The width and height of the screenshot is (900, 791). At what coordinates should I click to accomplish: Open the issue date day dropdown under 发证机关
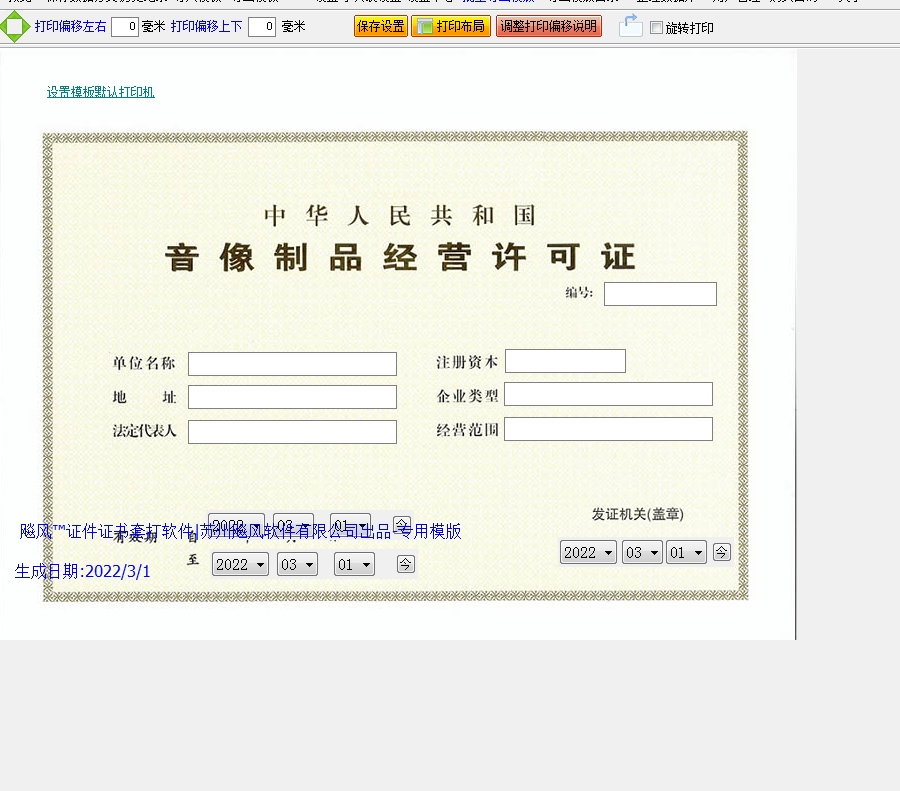(686, 552)
